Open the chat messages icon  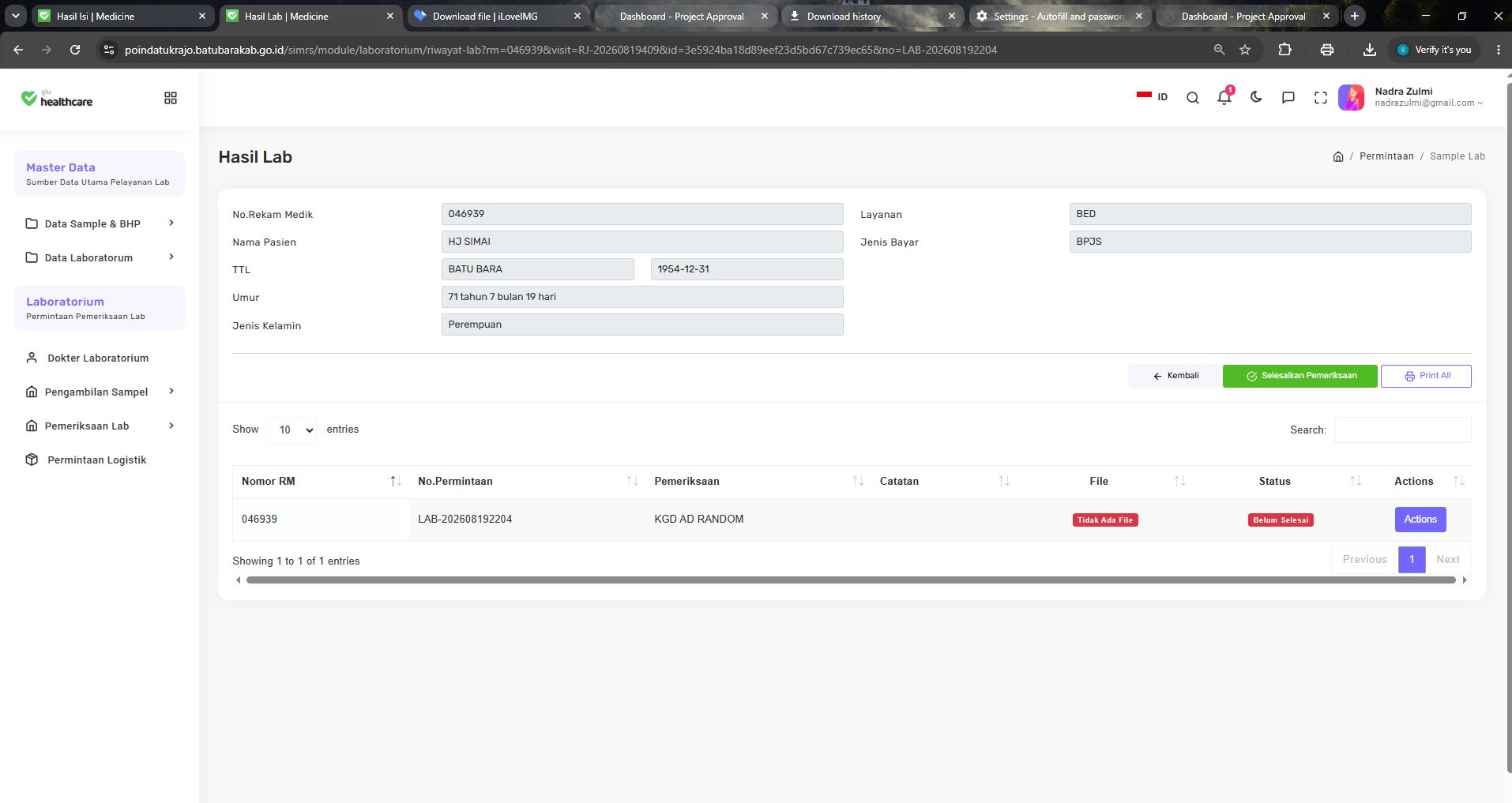pos(1288,97)
